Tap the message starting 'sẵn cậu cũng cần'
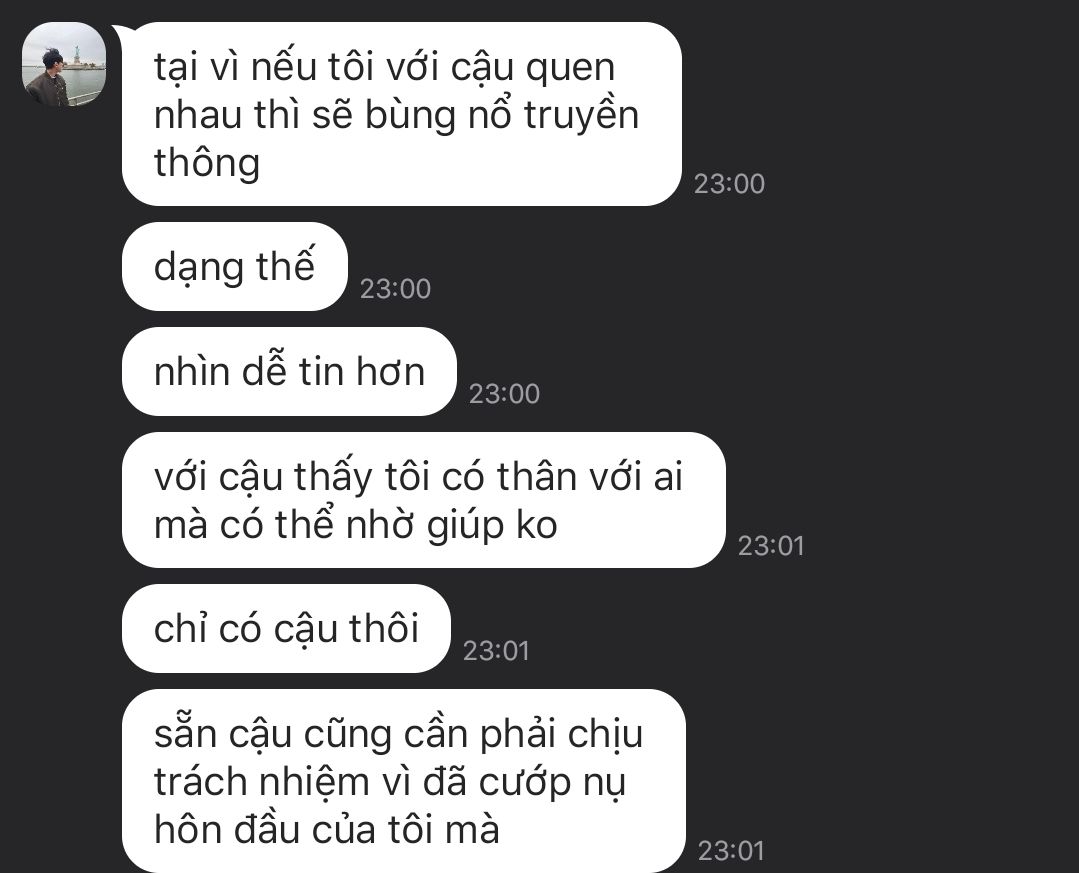The width and height of the screenshot is (1079, 873). pos(404,781)
